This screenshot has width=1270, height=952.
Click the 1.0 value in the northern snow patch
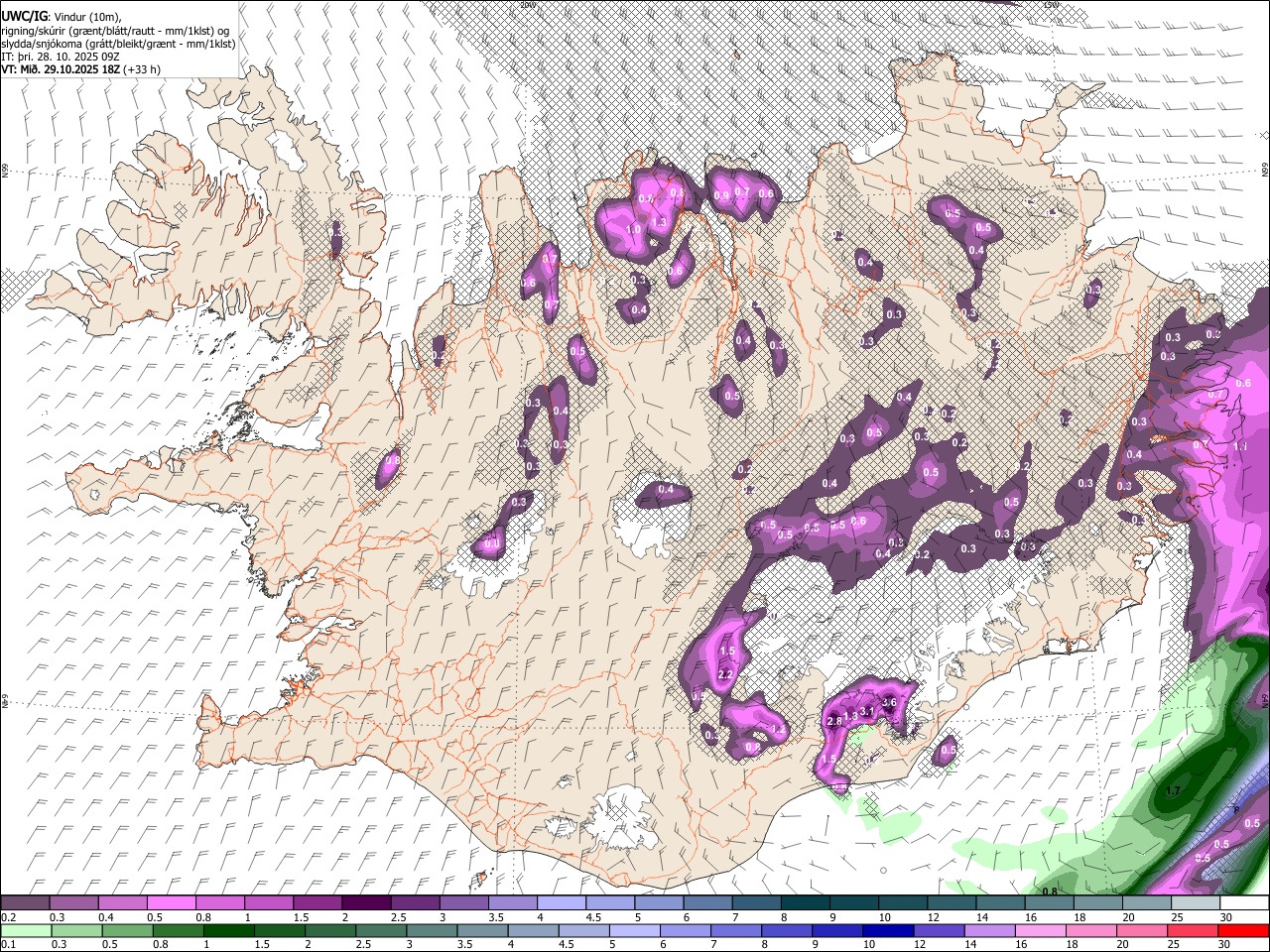tap(634, 229)
